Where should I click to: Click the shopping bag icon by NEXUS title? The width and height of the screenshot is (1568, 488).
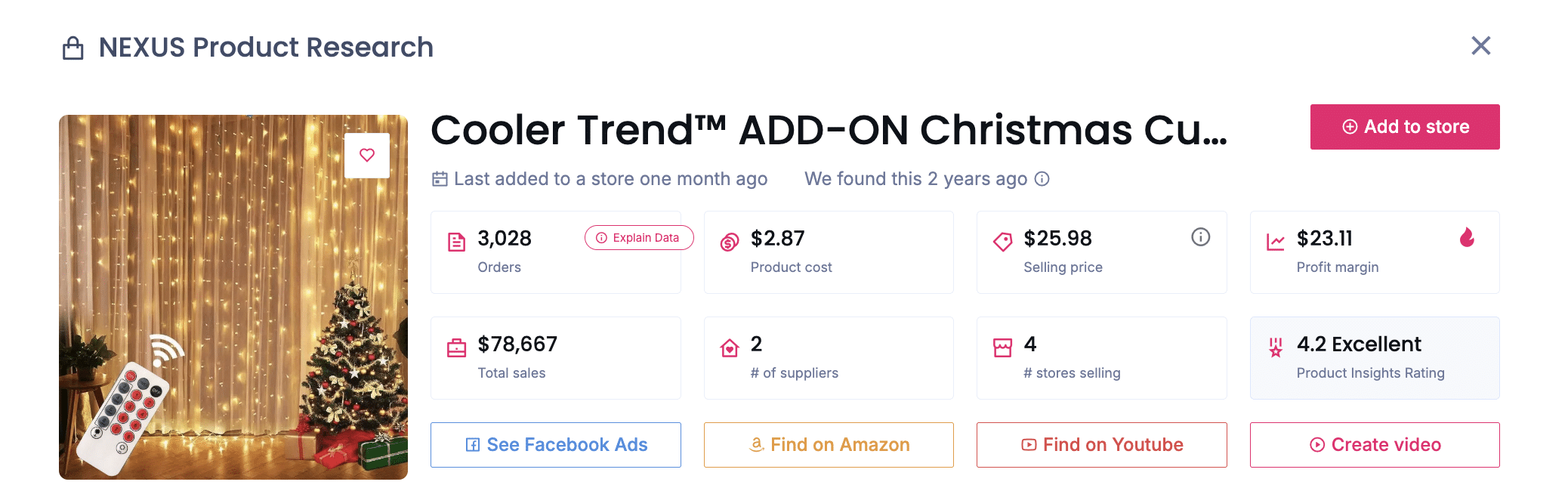point(73,48)
